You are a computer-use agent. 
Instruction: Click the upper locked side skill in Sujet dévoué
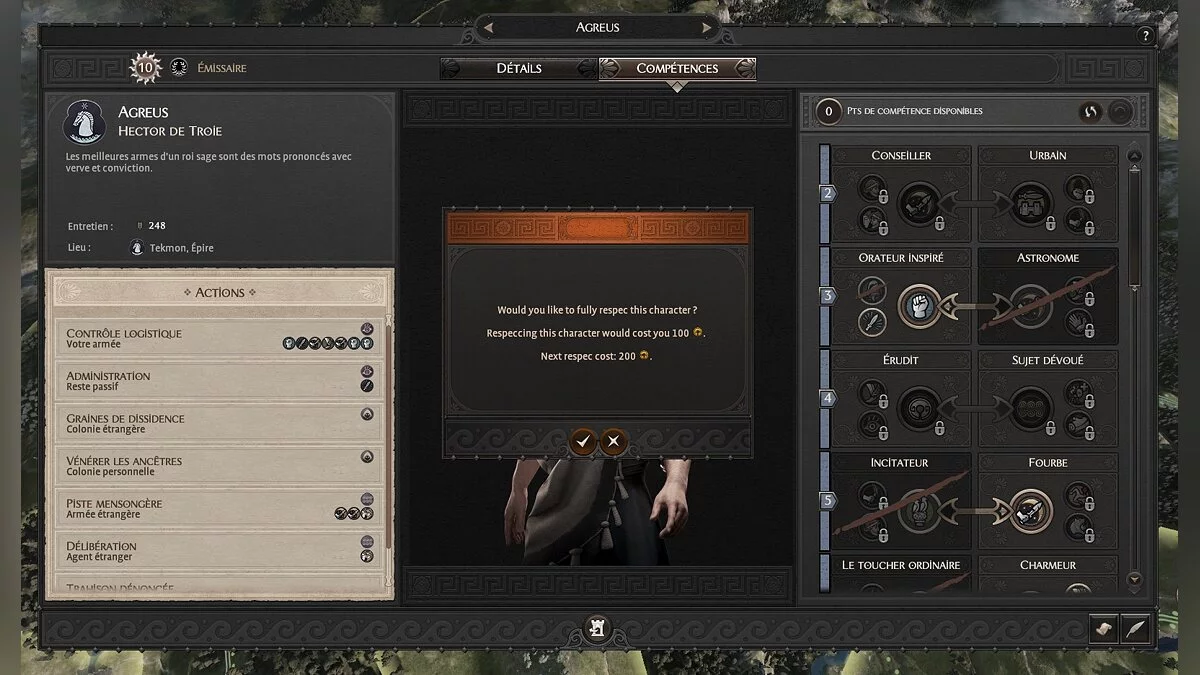[x=1077, y=393]
